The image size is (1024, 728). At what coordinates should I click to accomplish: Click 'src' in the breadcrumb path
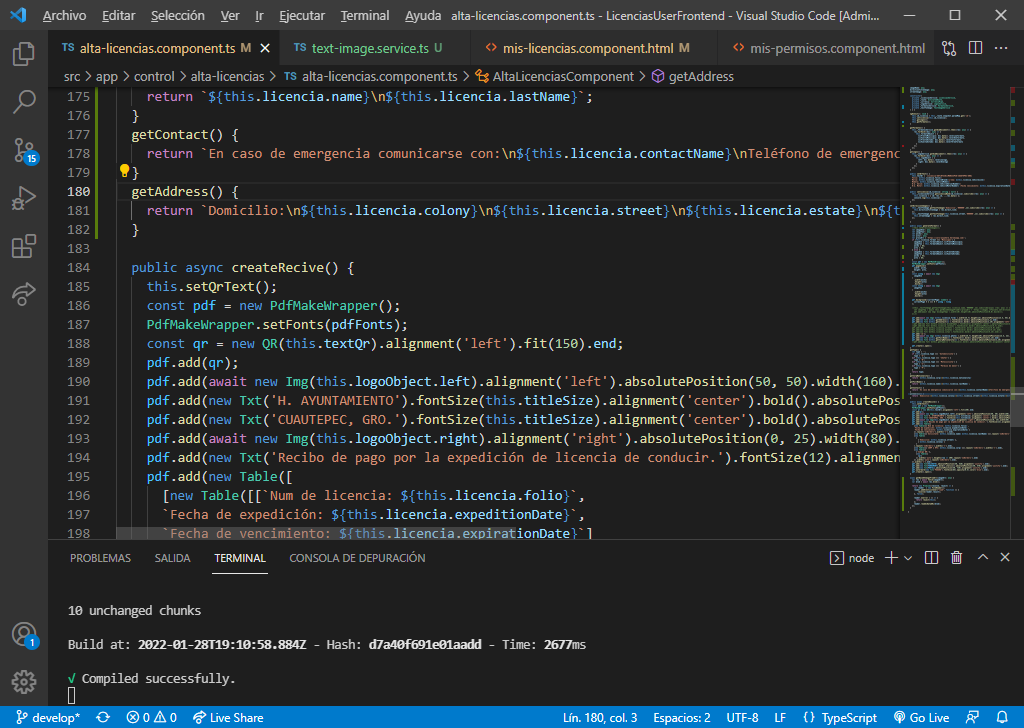[72, 76]
